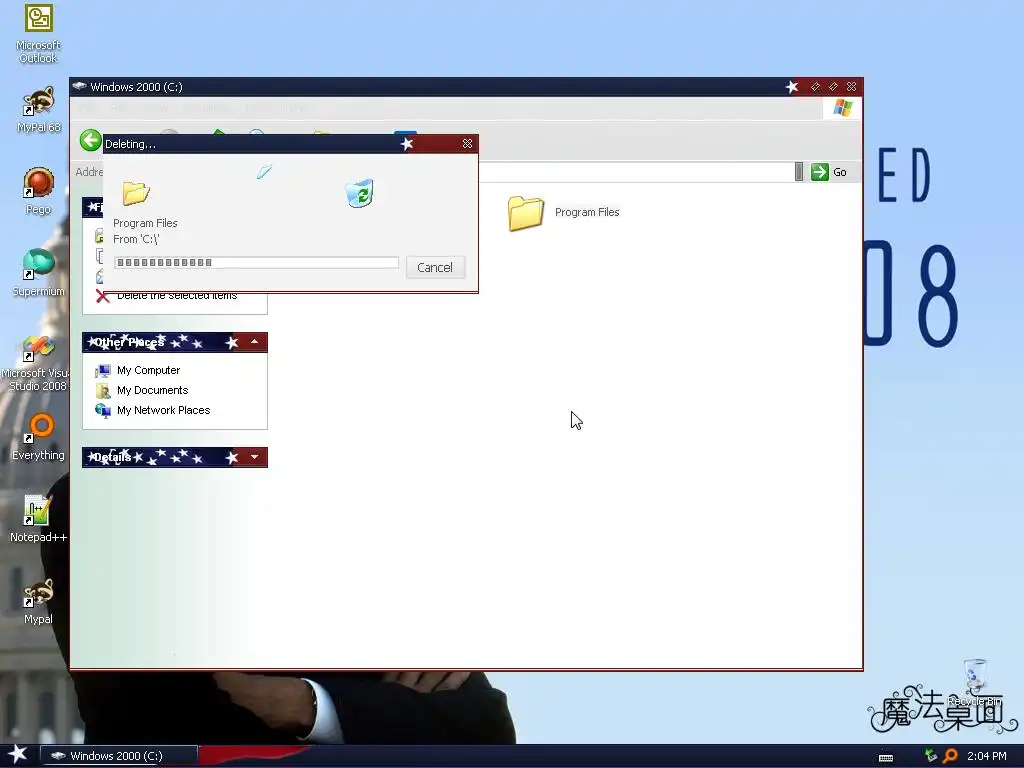Click green Back arrow in Explorer toolbar
This screenshot has height=768, width=1024.
point(91,140)
